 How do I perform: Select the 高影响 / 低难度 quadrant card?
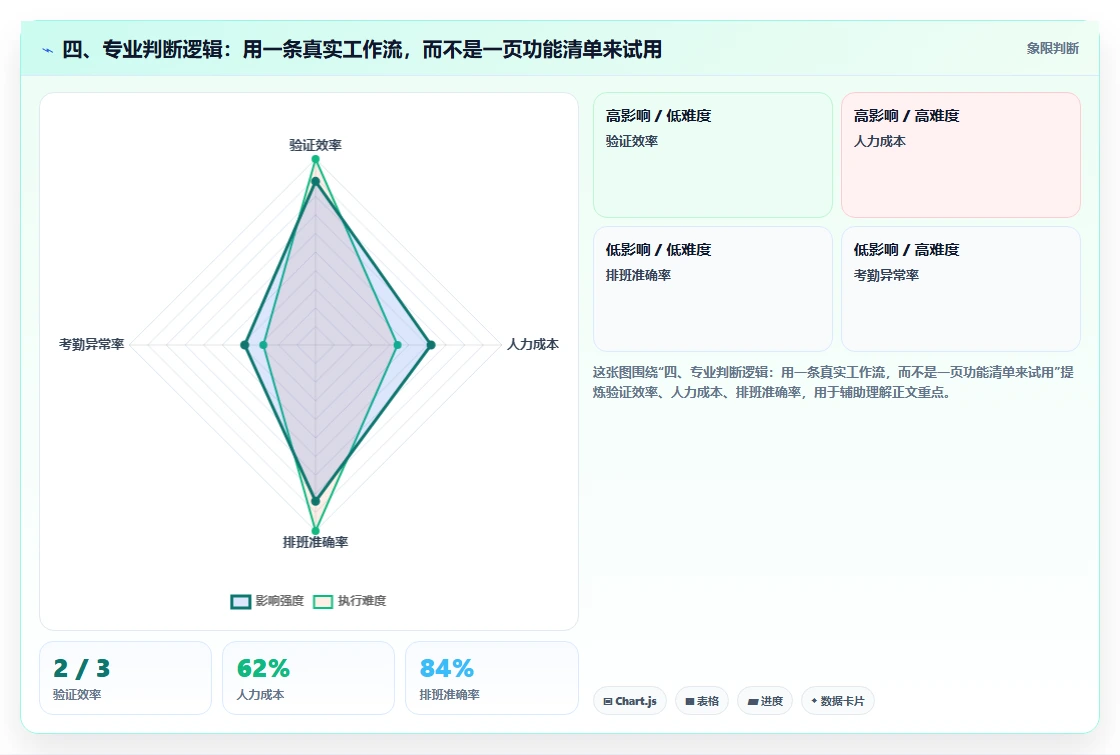(x=713, y=155)
